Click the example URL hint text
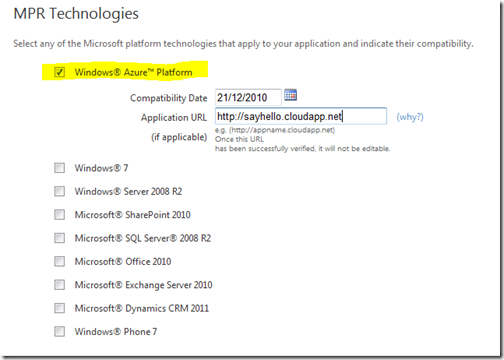This screenshot has height=360, width=504. (x=275, y=130)
